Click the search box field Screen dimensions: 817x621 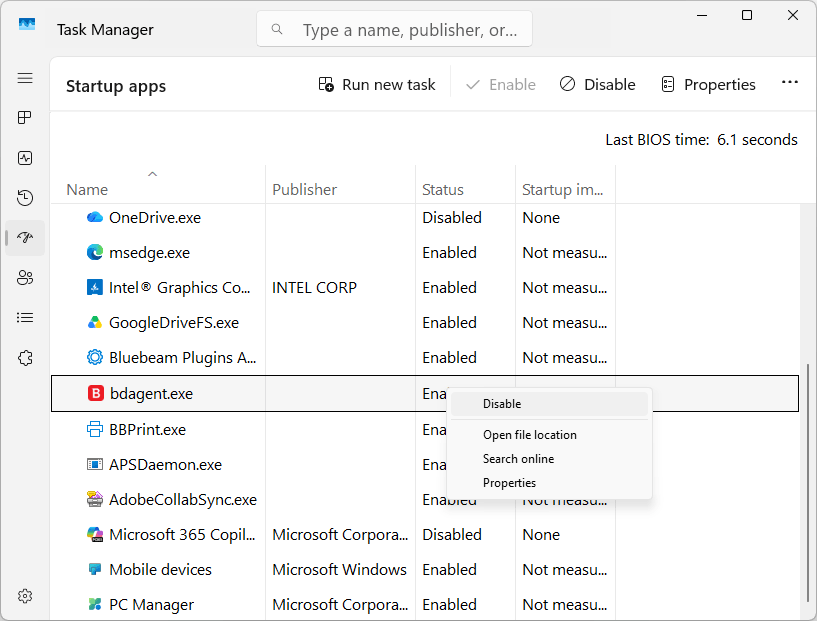click(394, 30)
